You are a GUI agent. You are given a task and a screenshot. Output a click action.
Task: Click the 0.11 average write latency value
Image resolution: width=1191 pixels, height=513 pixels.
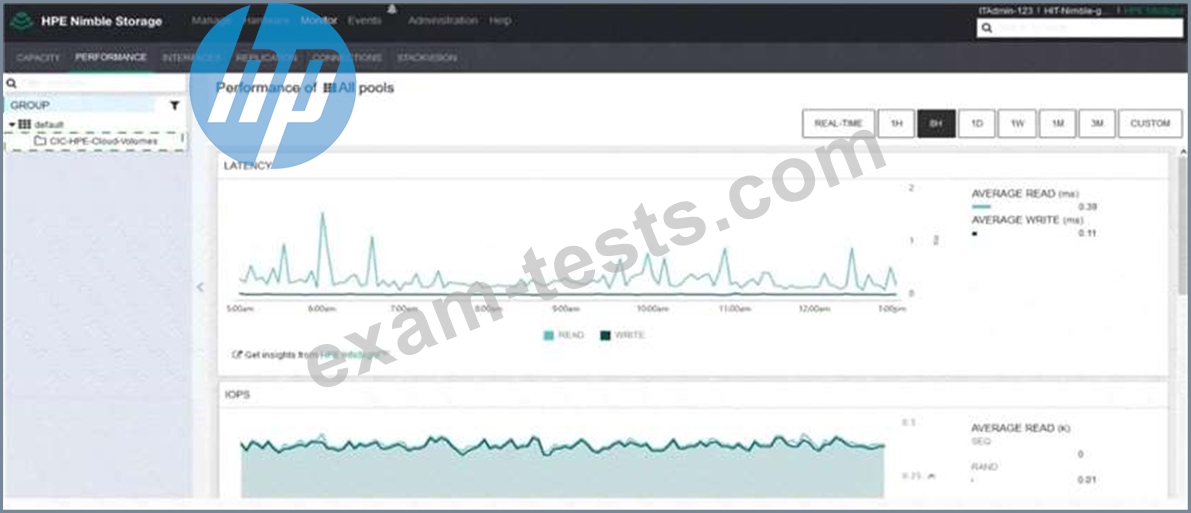tap(1087, 233)
